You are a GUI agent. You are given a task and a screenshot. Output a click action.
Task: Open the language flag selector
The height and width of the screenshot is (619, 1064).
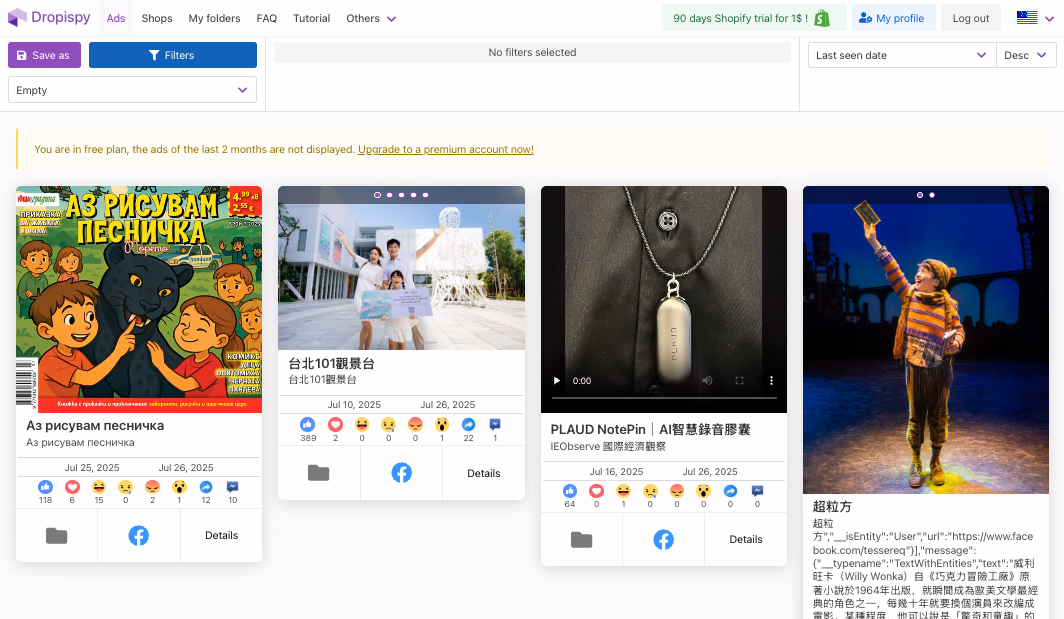coord(1035,18)
